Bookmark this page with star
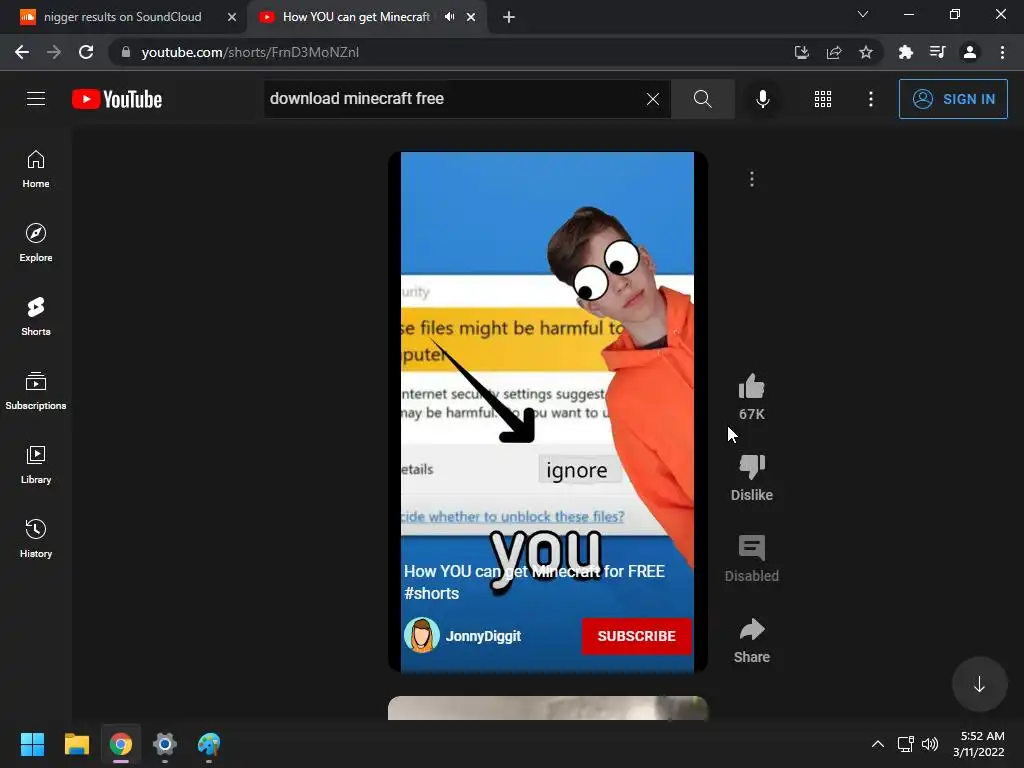The height and width of the screenshot is (768, 1024). tap(865, 52)
